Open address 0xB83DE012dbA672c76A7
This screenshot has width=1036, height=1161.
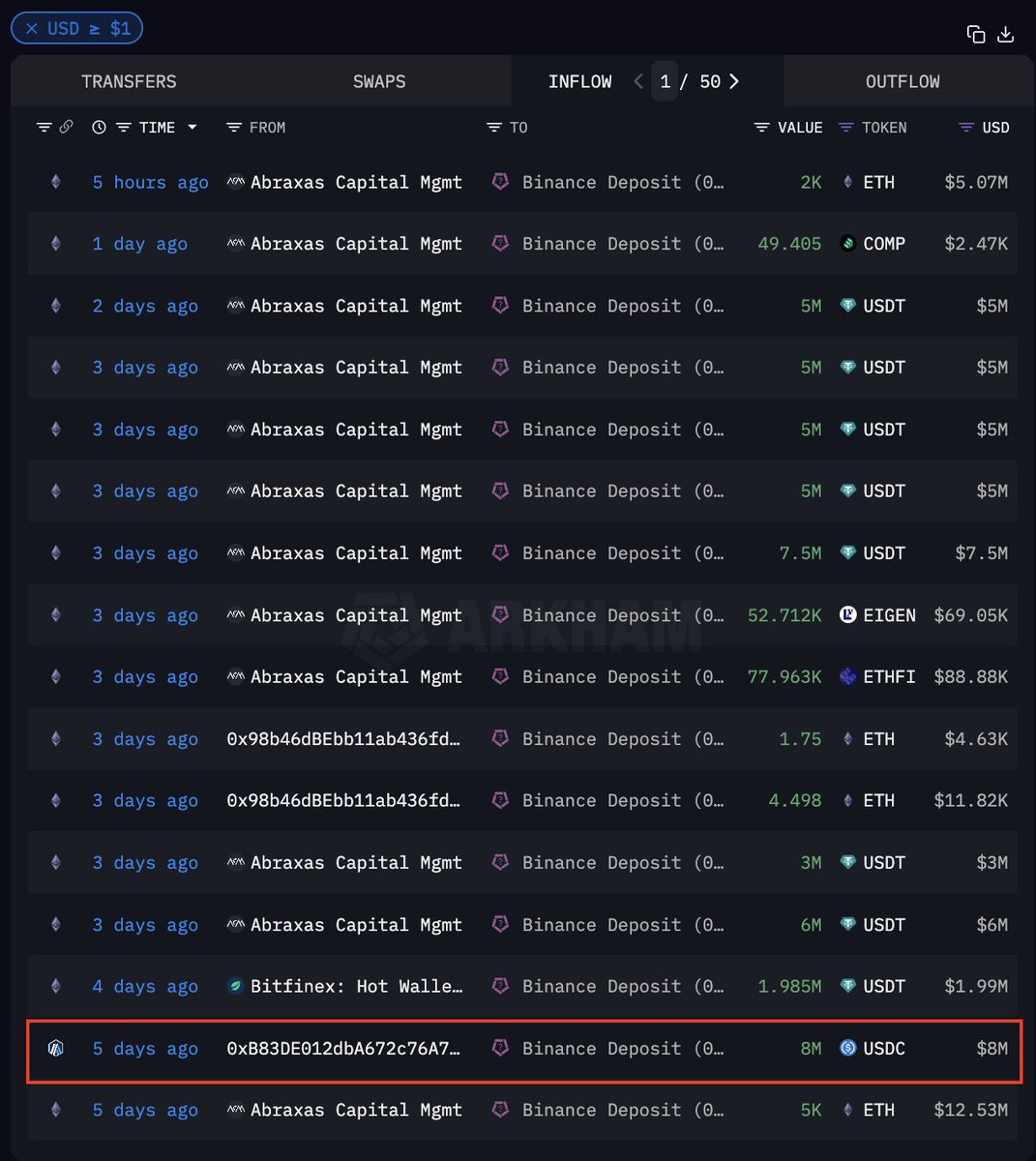tap(343, 1049)
